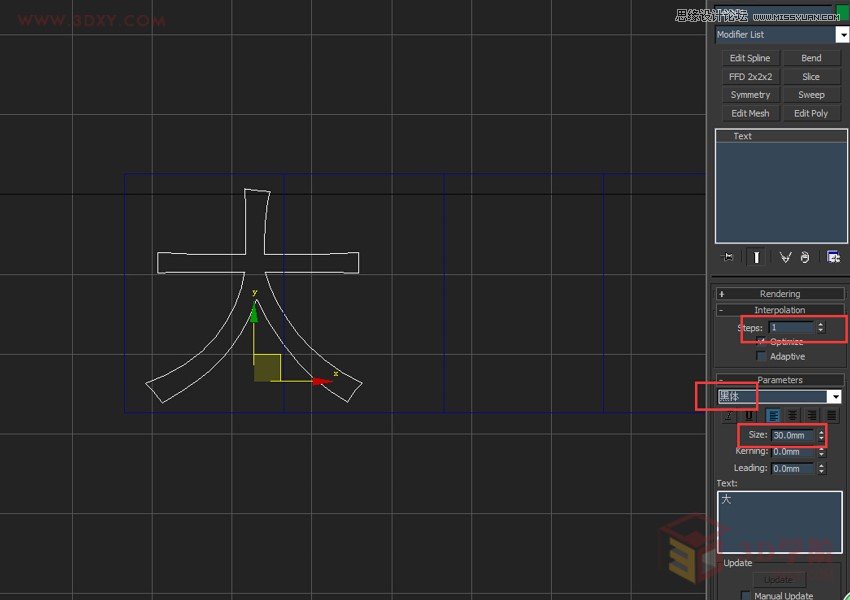Viewport: 850px width, 600px height.
Task: Click the Update button
Action: click(780, 578)
